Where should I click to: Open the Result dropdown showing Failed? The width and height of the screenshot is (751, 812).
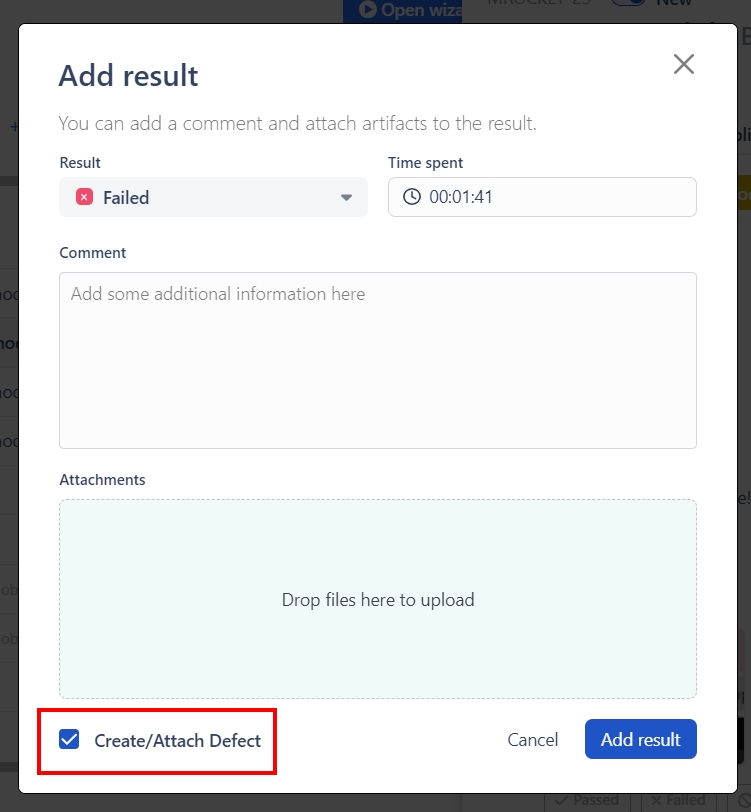pyautogui.click(x=213, y=198)
